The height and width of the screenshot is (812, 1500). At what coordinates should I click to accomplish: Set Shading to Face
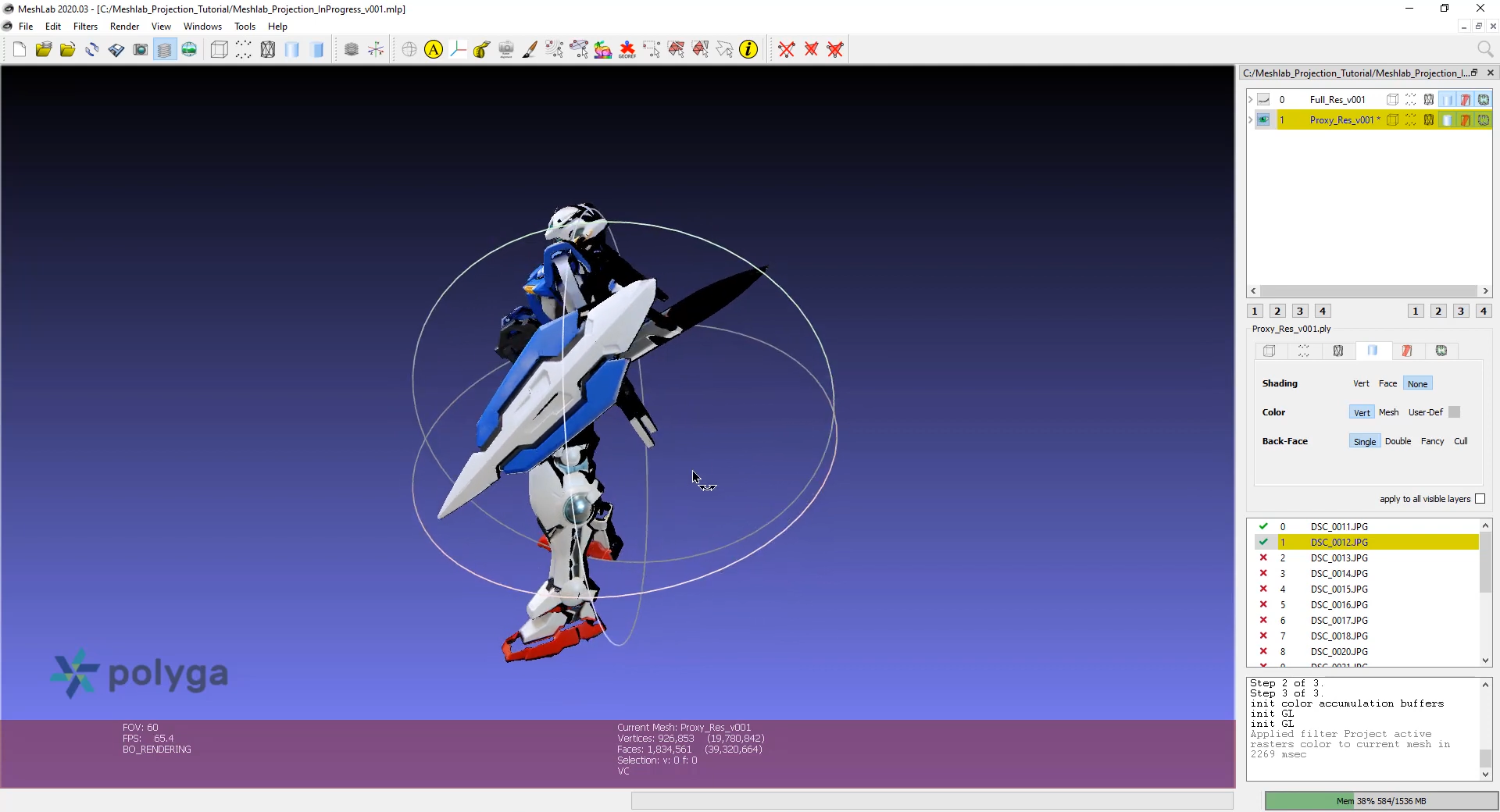tap(1387, 384)
